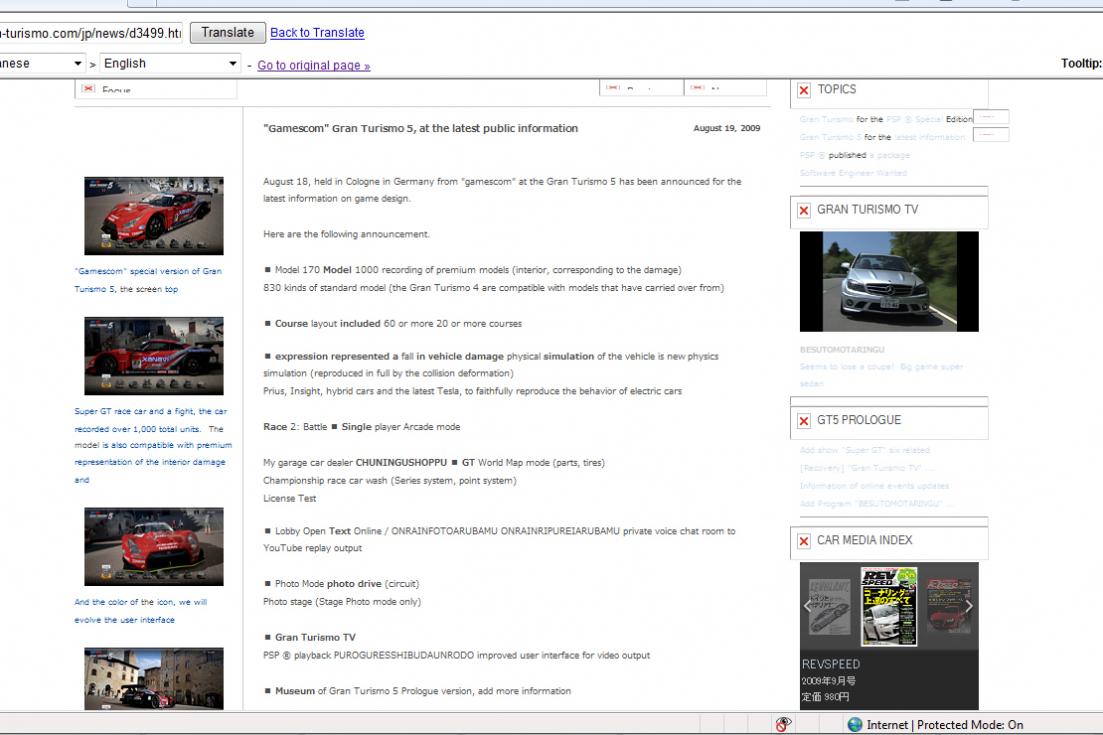
Task: Open the source language dropdown
Action: [42, 64]
